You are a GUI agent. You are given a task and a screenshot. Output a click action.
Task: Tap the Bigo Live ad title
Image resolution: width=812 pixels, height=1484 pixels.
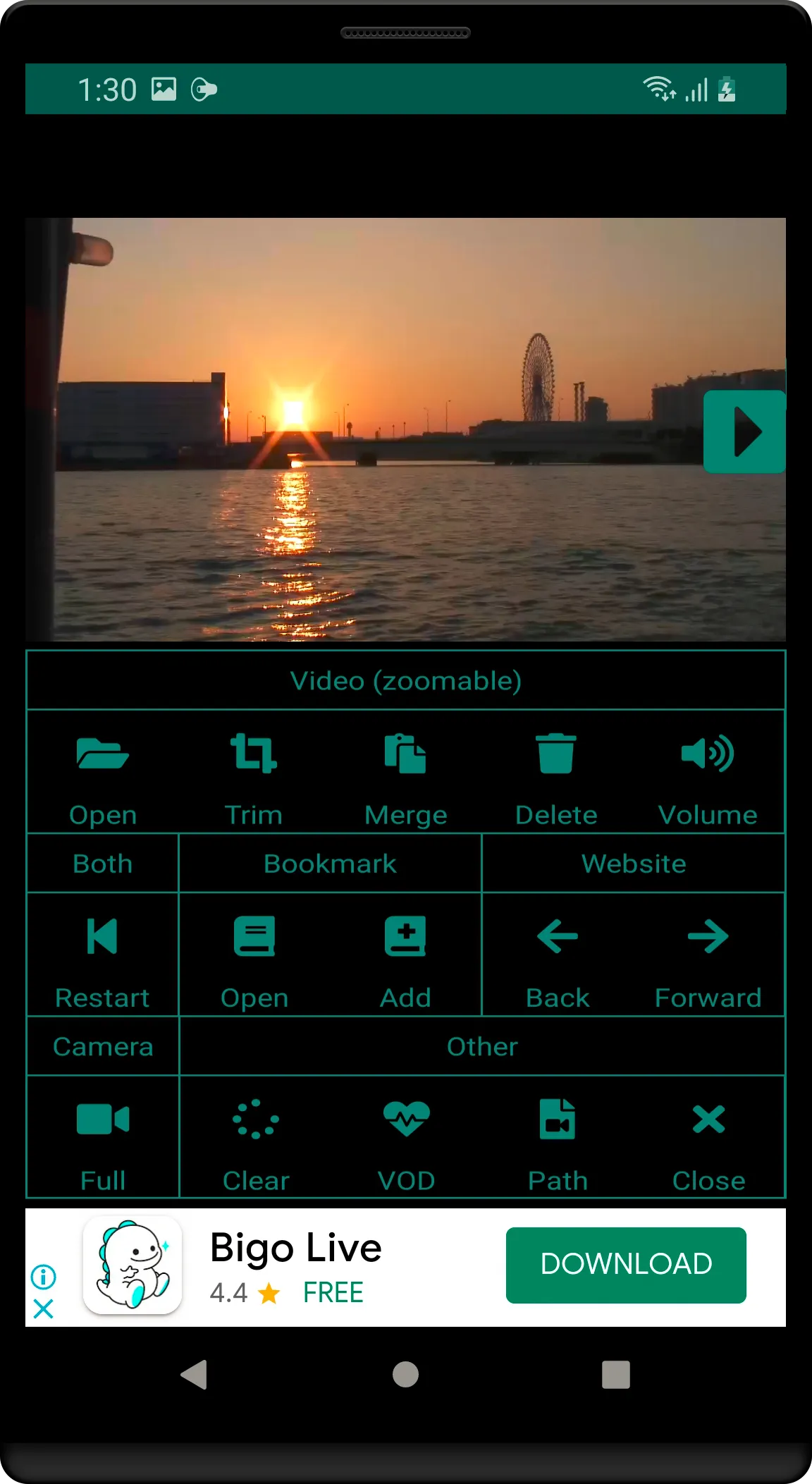click(x=296, y=1248)
